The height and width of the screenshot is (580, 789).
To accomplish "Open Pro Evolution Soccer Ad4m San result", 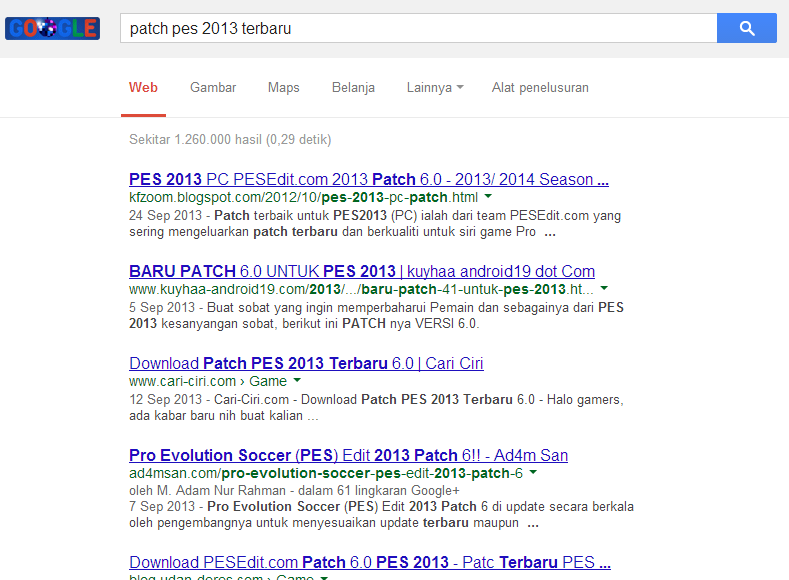I will (348, 455).
